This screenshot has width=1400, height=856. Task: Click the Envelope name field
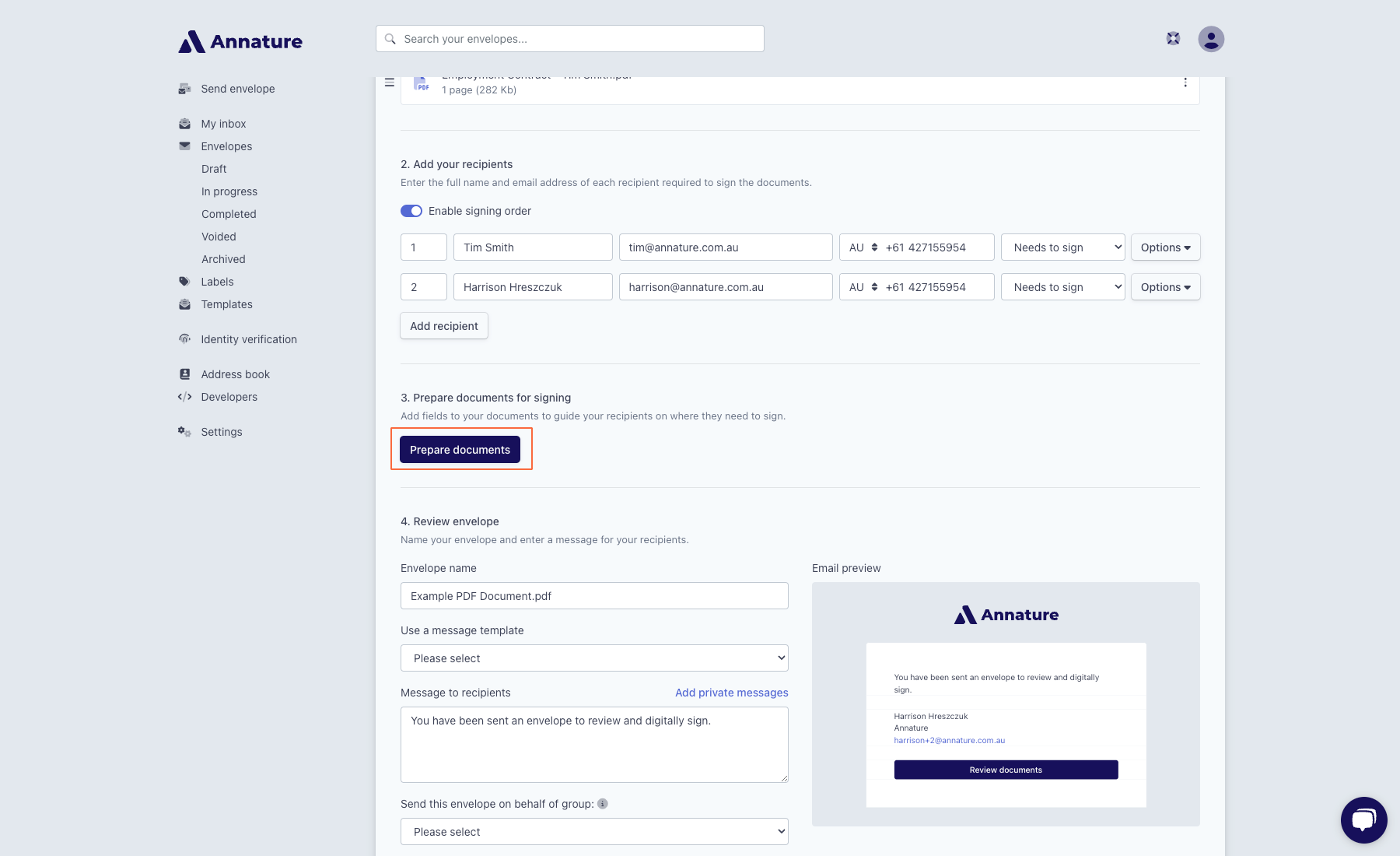(594, 596)
